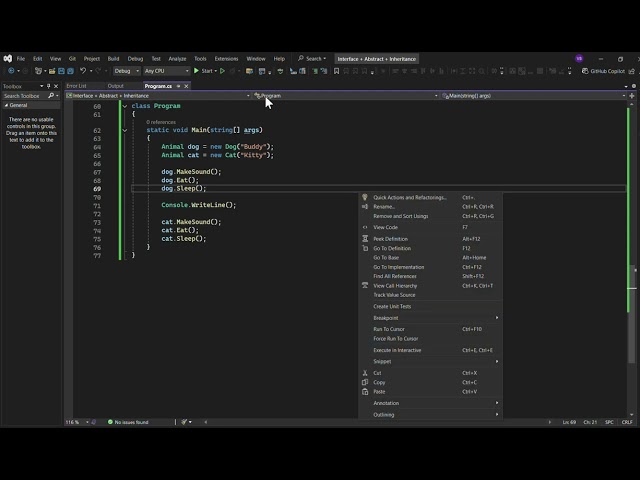
Task: Open the Build menu
Action: coord(113,59)
